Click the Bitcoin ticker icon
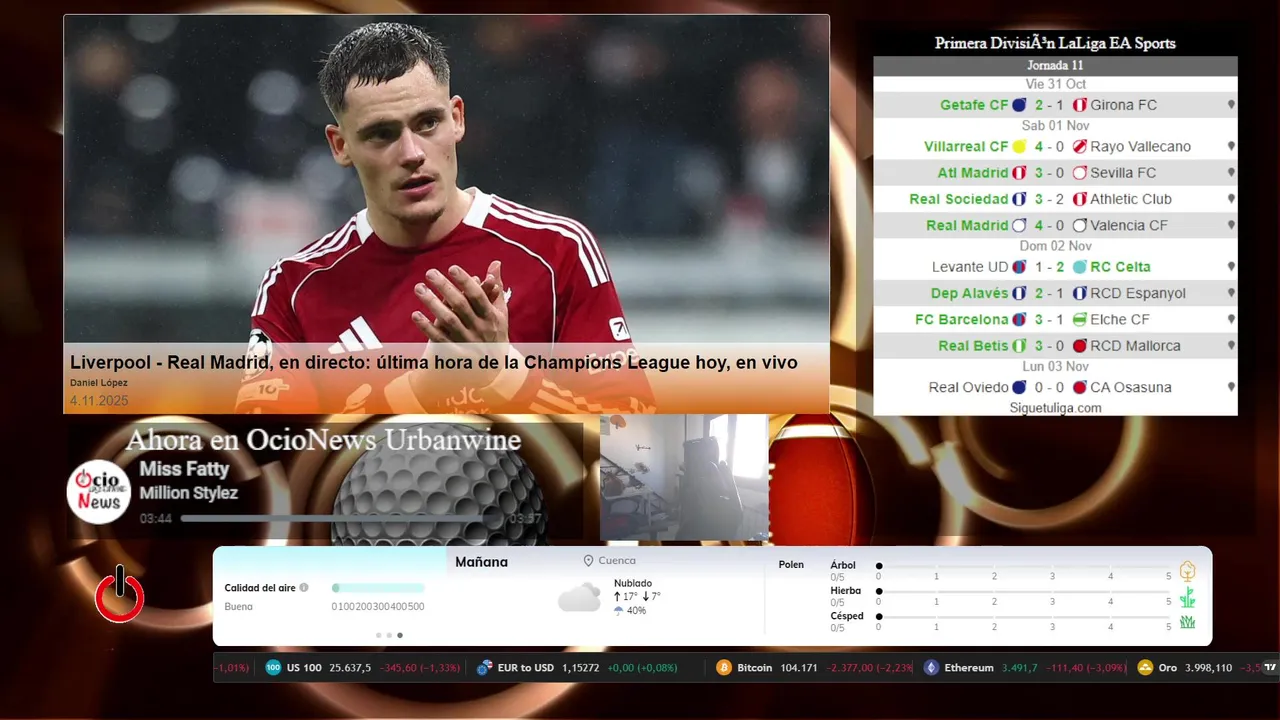Image resolution: width=1280 pixels, height=720 pixels. pyautogui.click(x=724, y=668)
